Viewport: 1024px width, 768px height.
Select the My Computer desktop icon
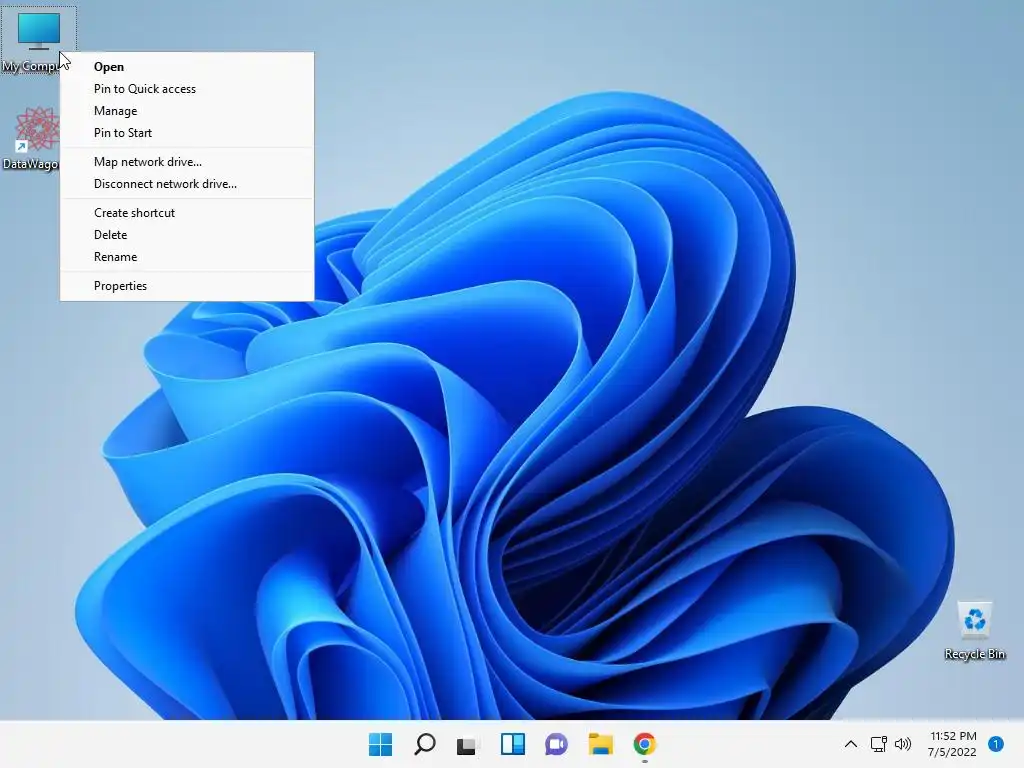coord(38,39)
